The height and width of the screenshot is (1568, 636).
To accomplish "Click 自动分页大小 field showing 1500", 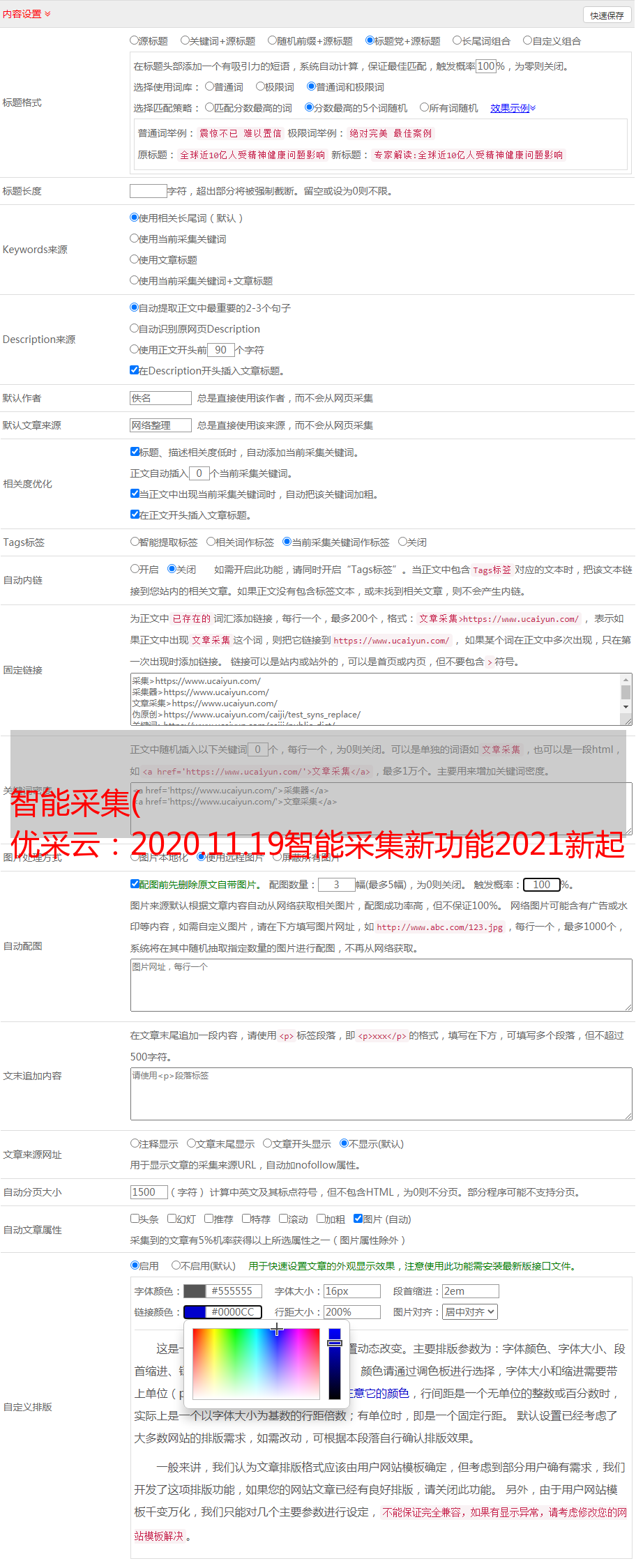I will (x=149, y=1192).
